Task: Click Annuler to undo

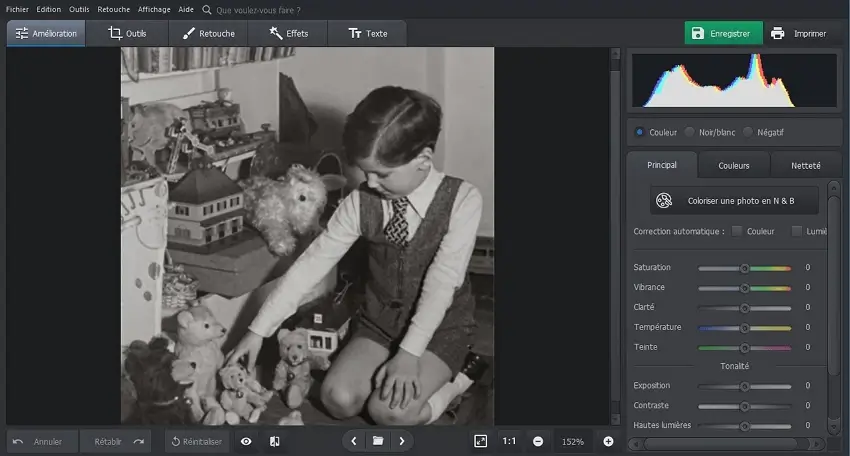Action: pyautogui.click(x=43, y=441)
